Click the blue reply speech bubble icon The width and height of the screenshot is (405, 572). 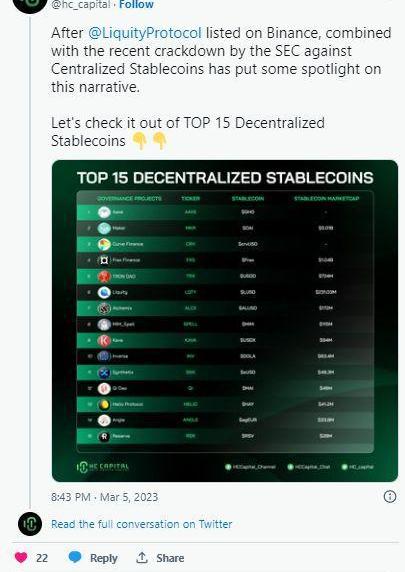pos(75,557)
